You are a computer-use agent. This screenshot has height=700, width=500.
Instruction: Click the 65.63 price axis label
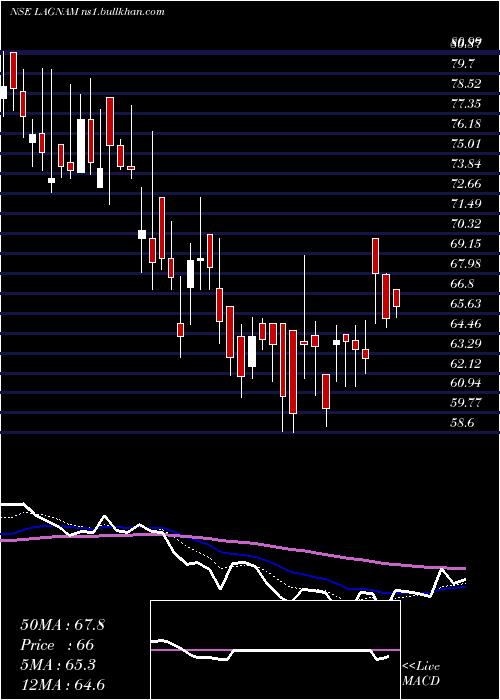(x=466, y=304)
